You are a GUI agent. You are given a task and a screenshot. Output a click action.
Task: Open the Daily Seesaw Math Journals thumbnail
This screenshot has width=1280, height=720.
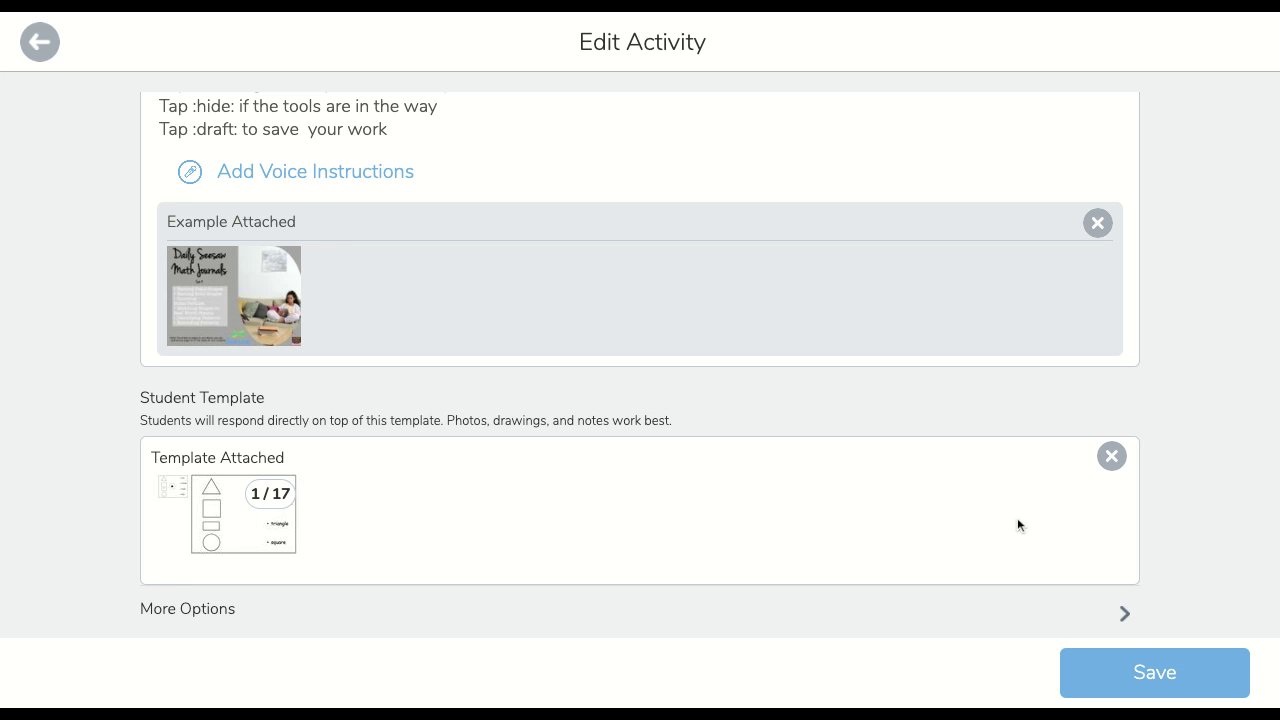pyautogui.click(x=234, y=296)
